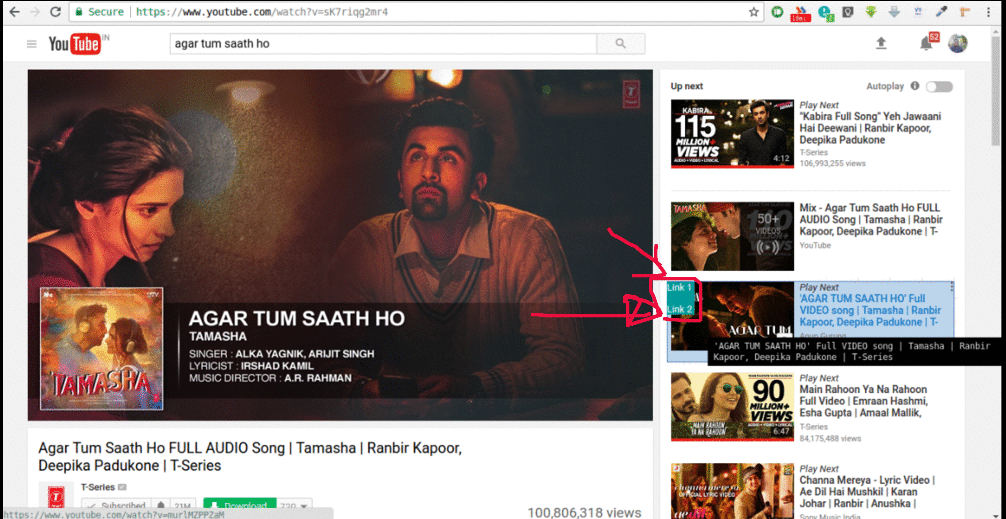Click the Up next heading
Viewport: 1006px width, 519px height.
pyautogui.click(x=686, y=86)
